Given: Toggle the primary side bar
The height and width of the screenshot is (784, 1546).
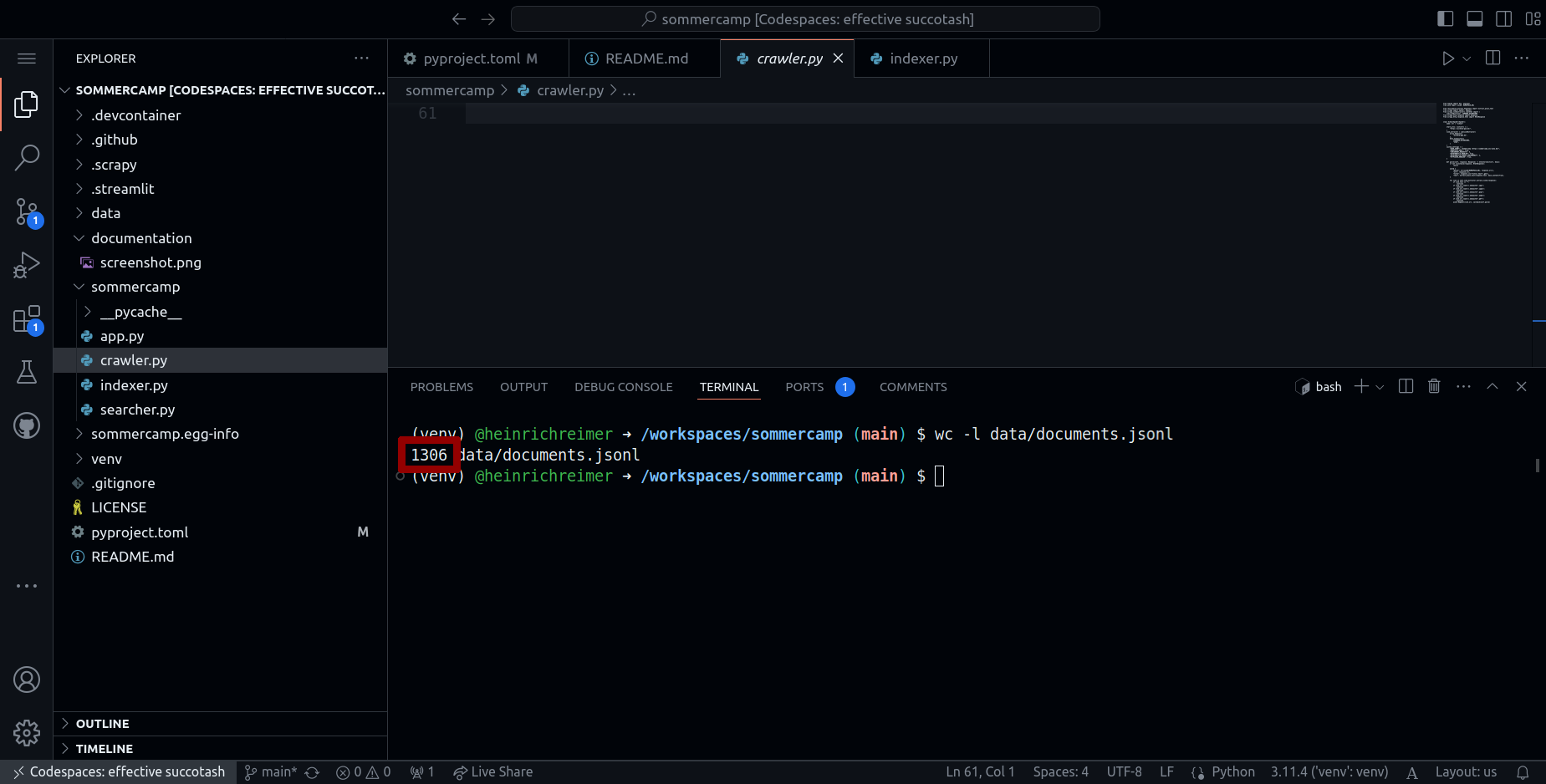Looking at the screenshot, I should click(1446, 18).
